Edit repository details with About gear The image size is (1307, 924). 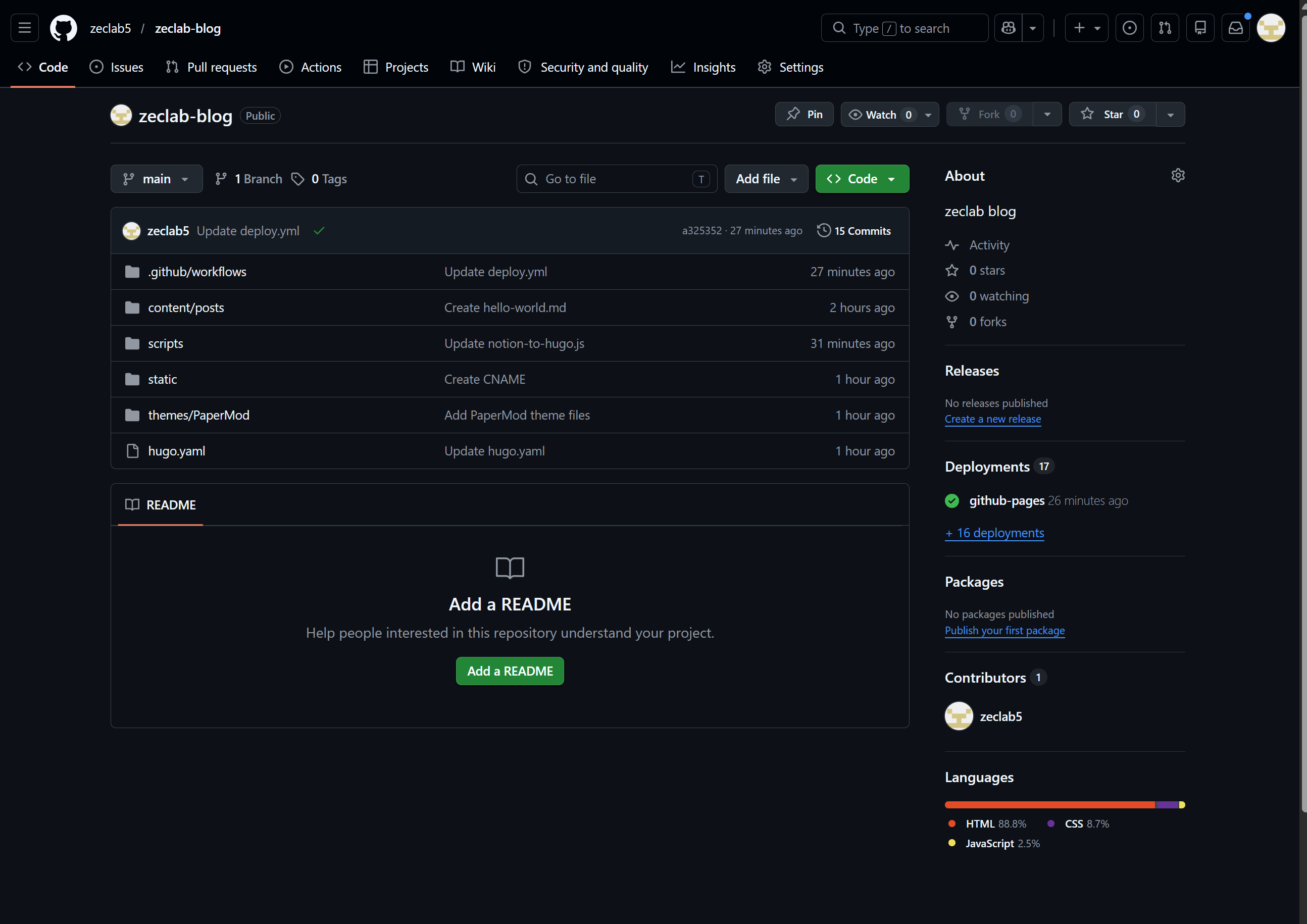click(1178, 175)
